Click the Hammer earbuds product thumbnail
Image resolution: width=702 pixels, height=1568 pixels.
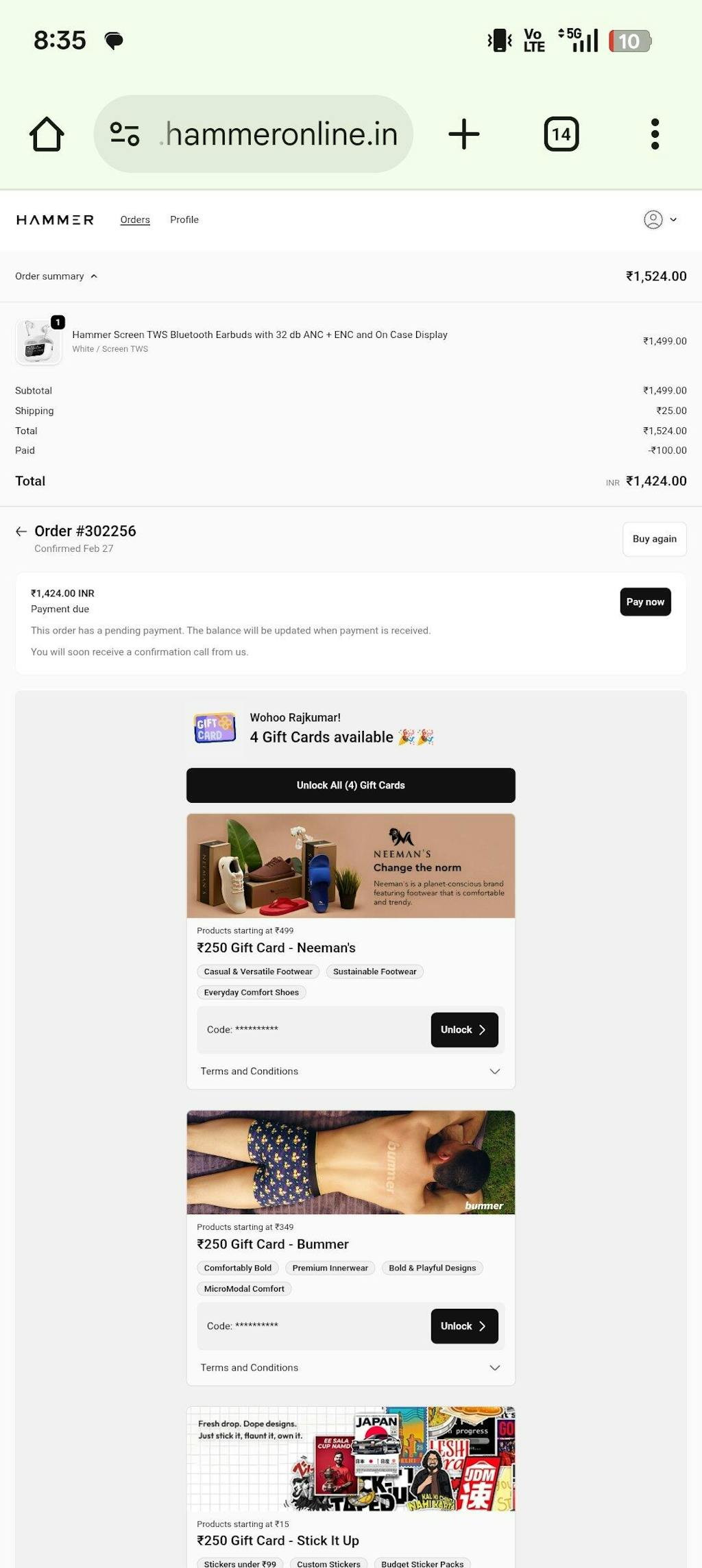click(38, 341)
